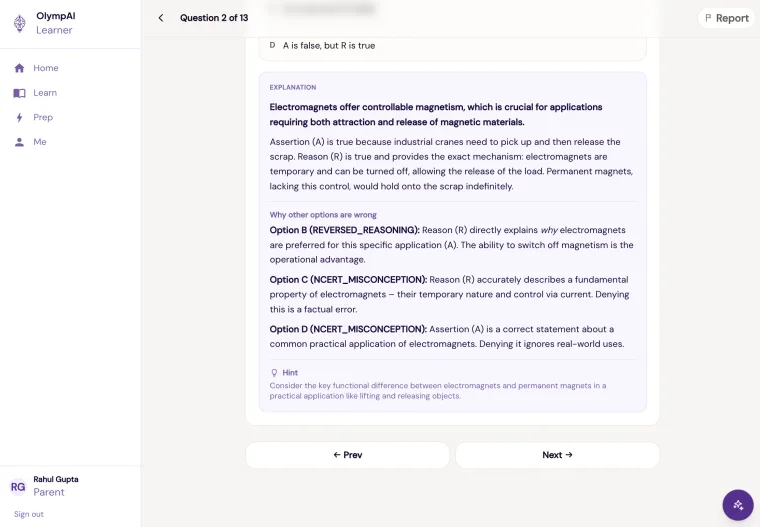Image resolution: width=760 pixels, height=527 pixels.
Task: Click the Parent role label
Action: point(49,492)
